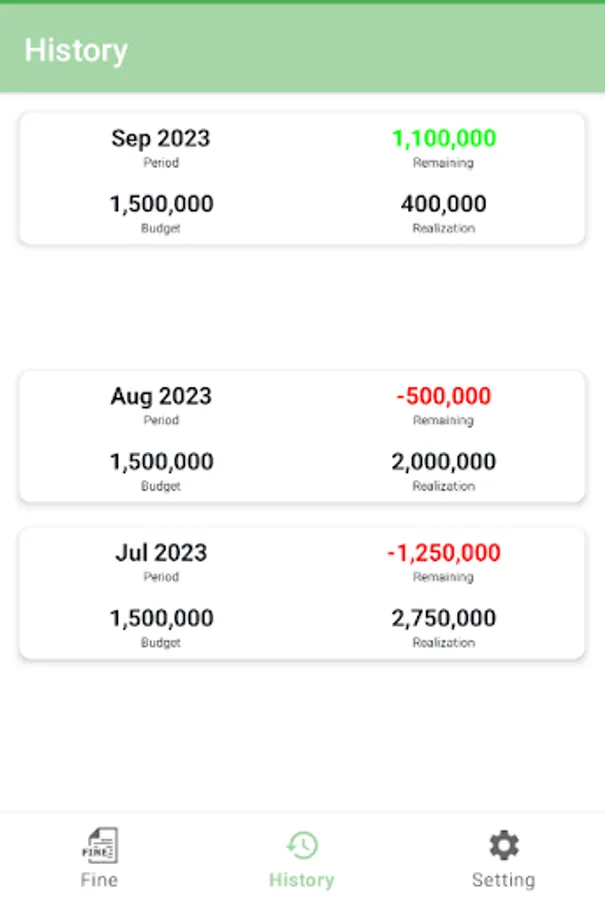Screen dimensions: 605x900
Task: Select the 400,000 realization value
Action: [x=443, y=204]
